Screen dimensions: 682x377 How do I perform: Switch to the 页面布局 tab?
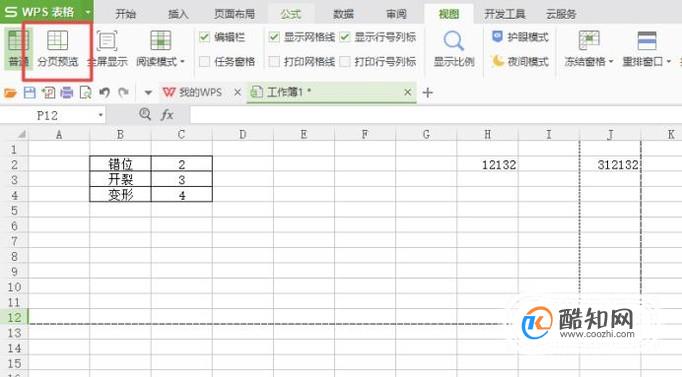click(x=234, y=14)
